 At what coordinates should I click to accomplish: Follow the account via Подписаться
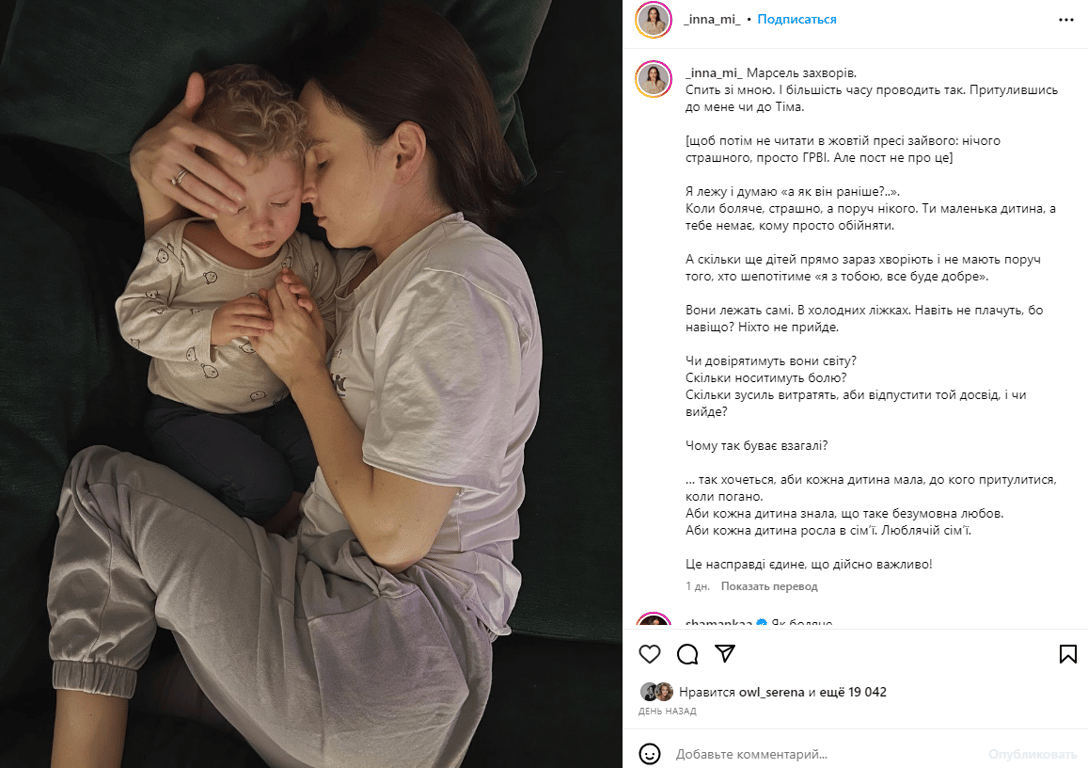pos(797,19)
